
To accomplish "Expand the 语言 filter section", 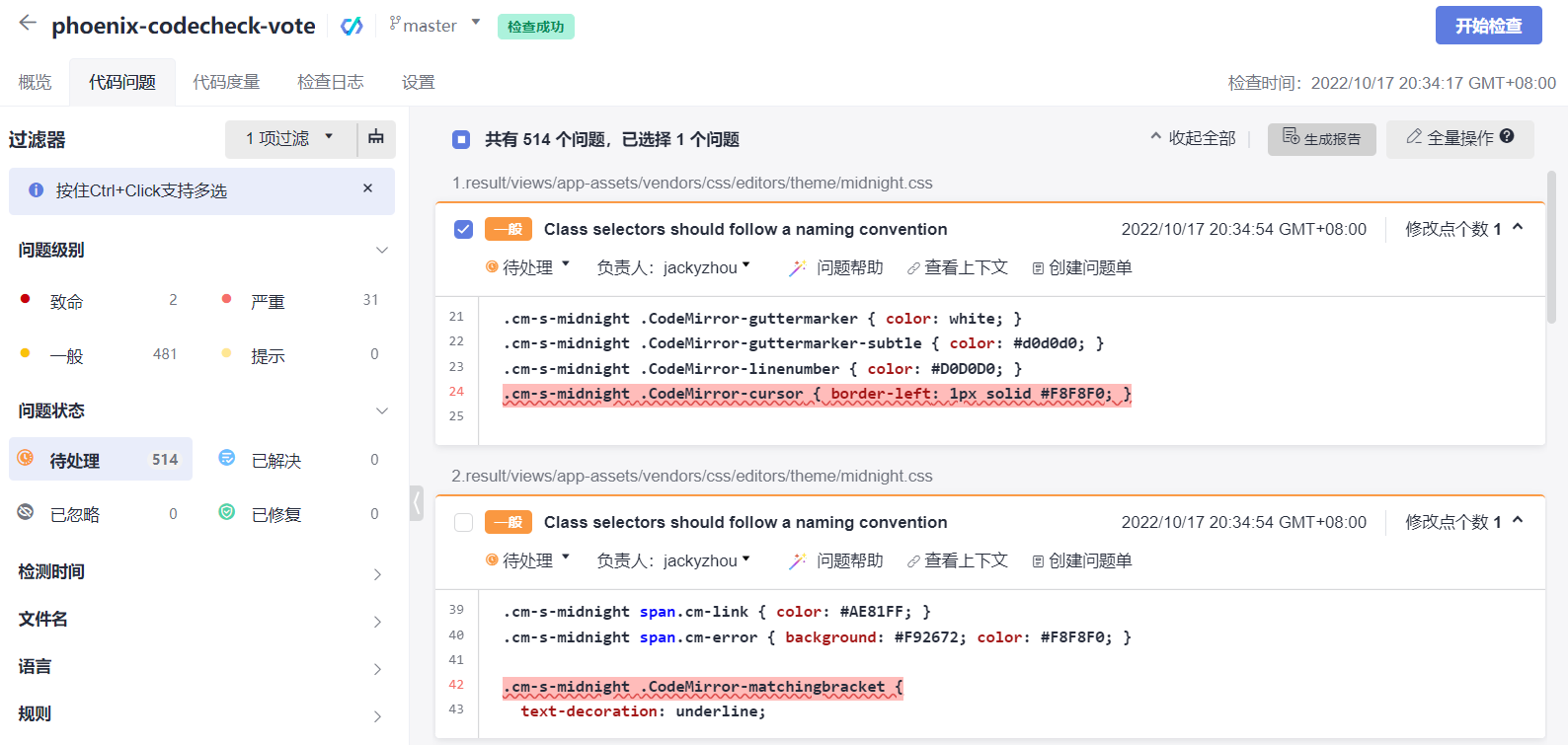I will click(377, 669).
